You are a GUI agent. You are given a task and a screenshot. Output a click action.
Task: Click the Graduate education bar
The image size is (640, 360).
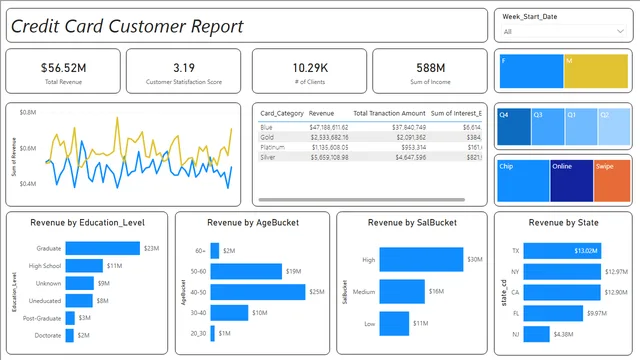click(x=102, y=248)
